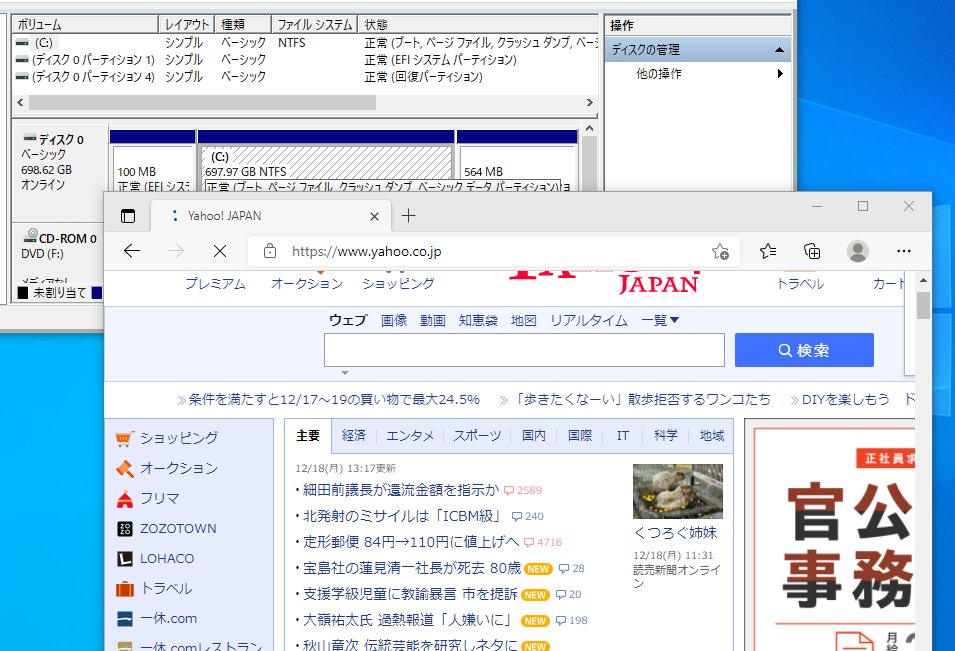
Task: Open the top オークション header link
Action: pyautogui.click(x=307, y=284)
